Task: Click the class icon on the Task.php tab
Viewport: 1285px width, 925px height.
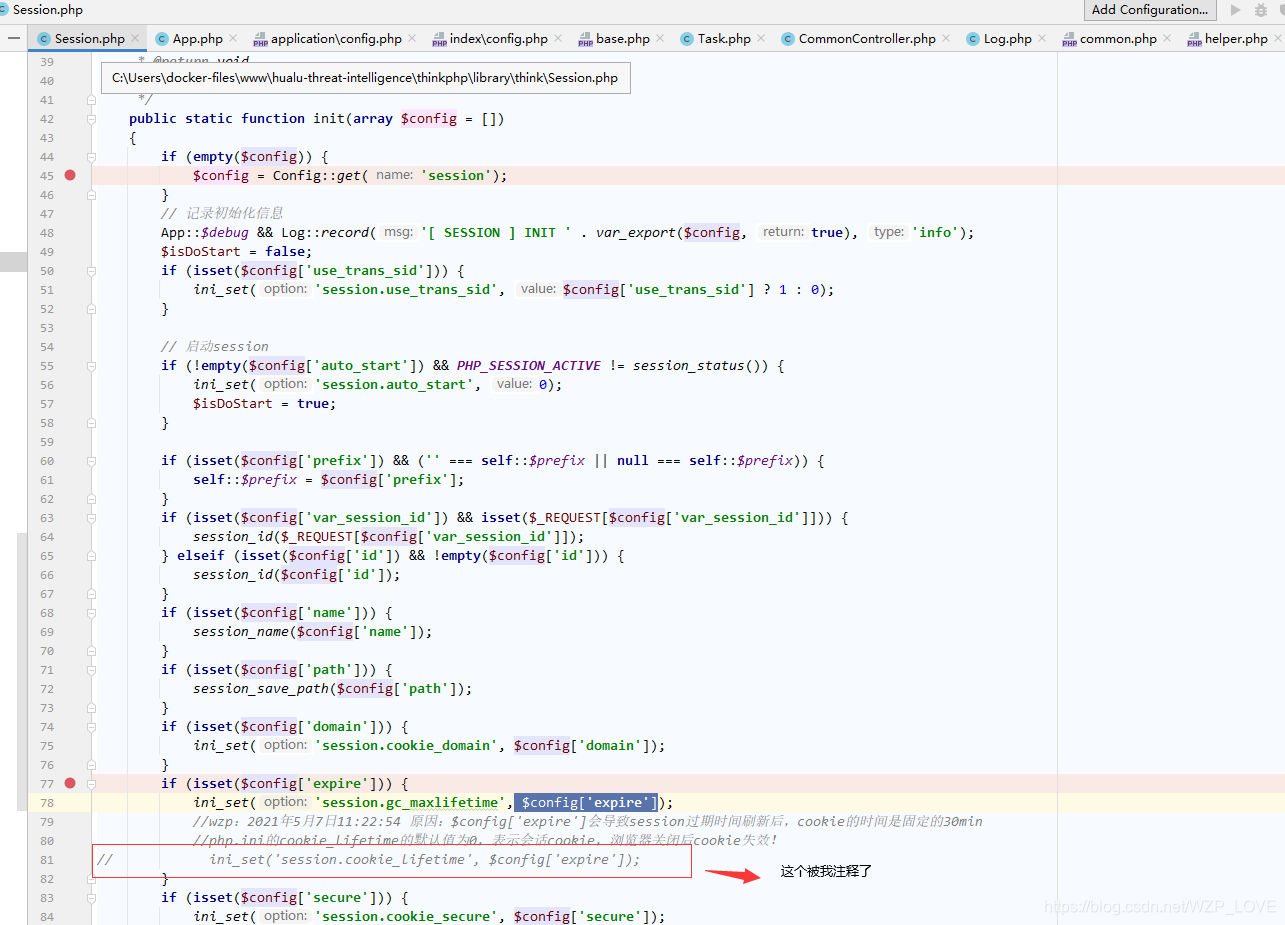Action: (x=686, y=38)
